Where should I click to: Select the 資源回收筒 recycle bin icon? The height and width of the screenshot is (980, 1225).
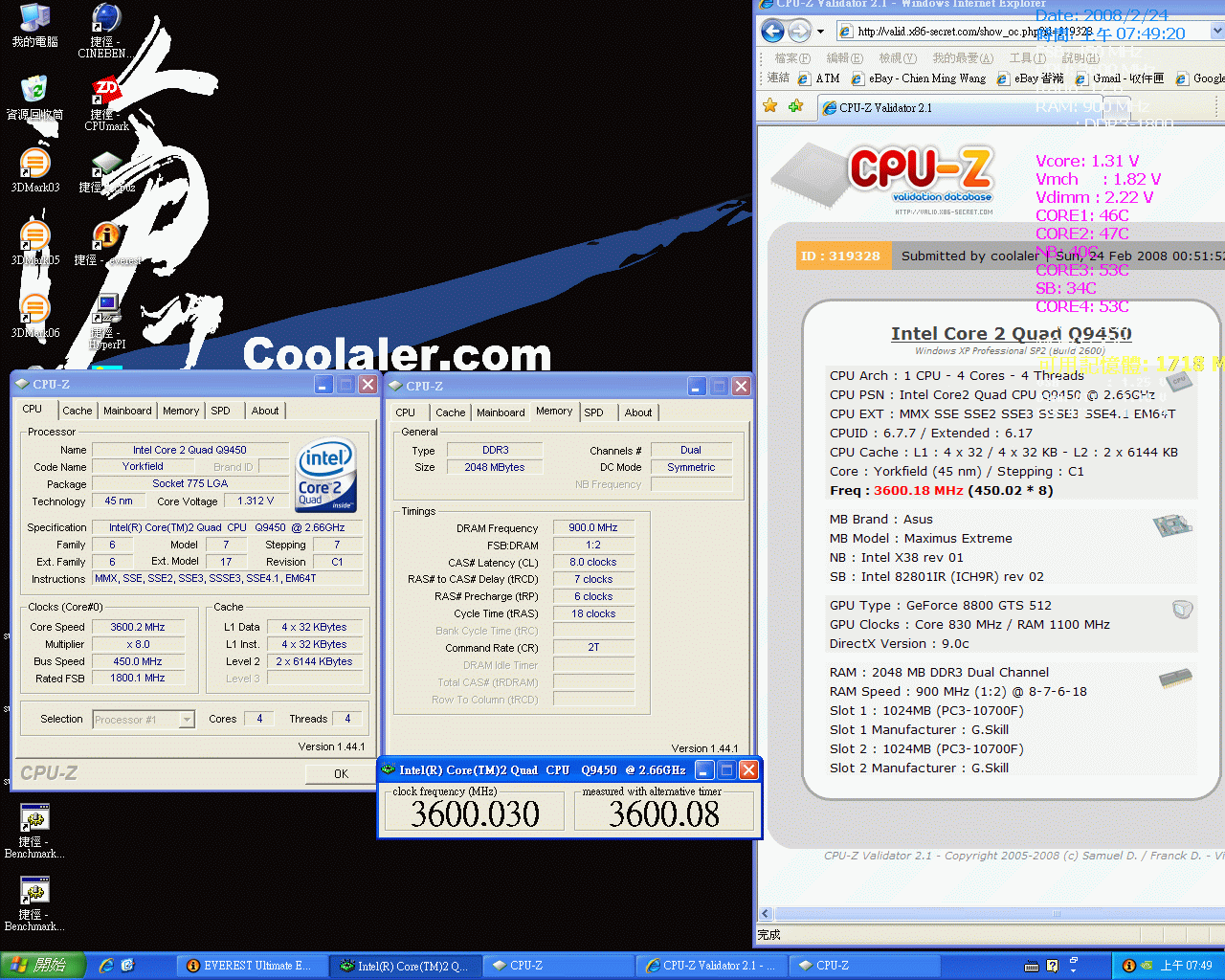click(34, 99)
